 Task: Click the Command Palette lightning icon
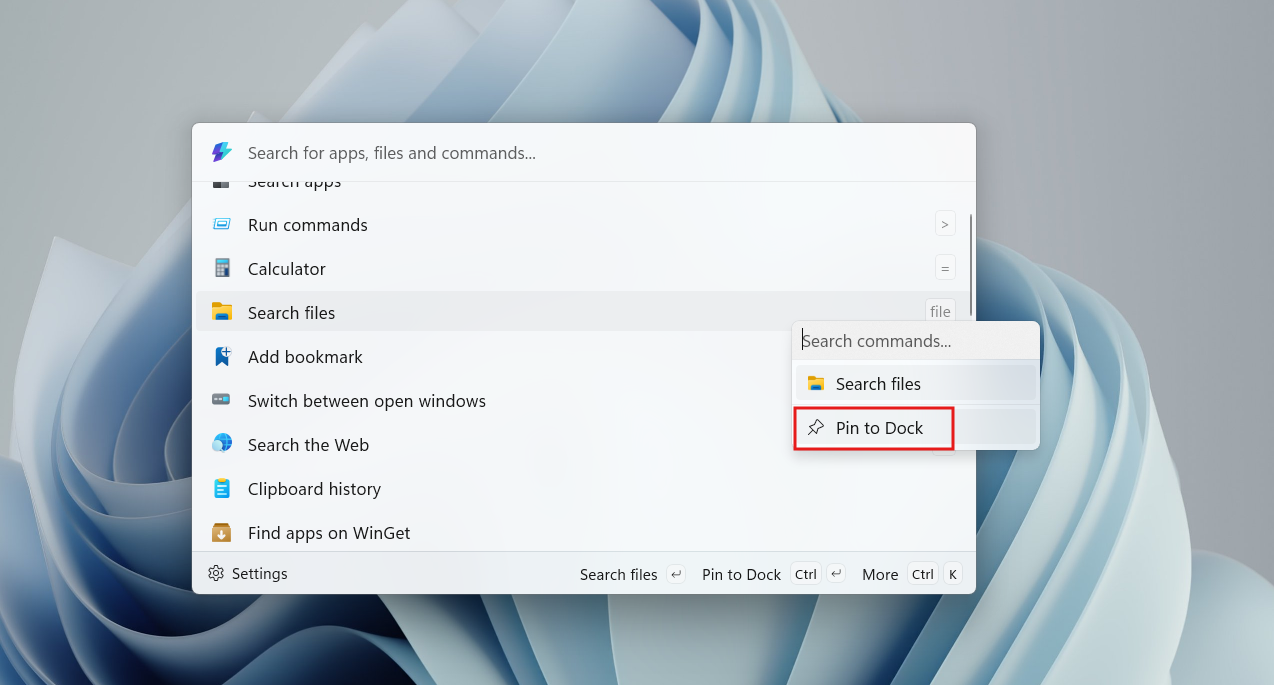tap(221, 152)
